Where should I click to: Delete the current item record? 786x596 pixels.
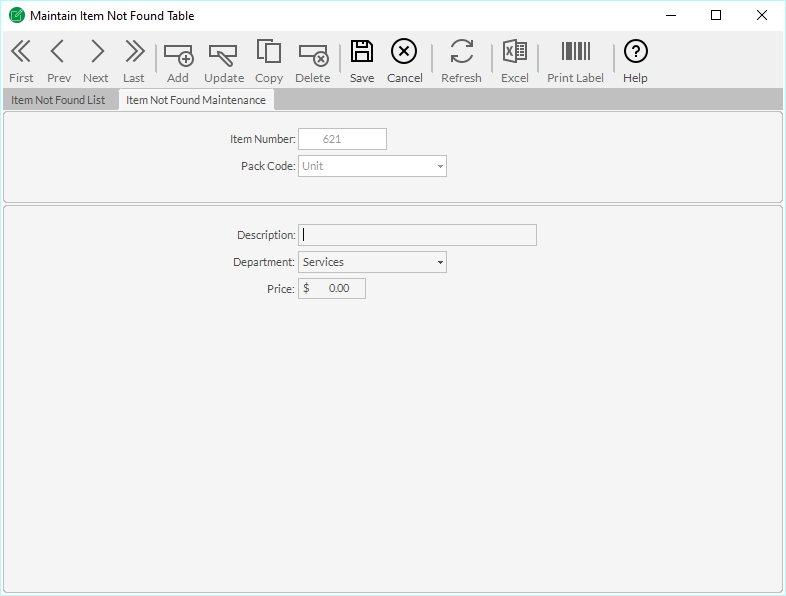click(313, 61)
